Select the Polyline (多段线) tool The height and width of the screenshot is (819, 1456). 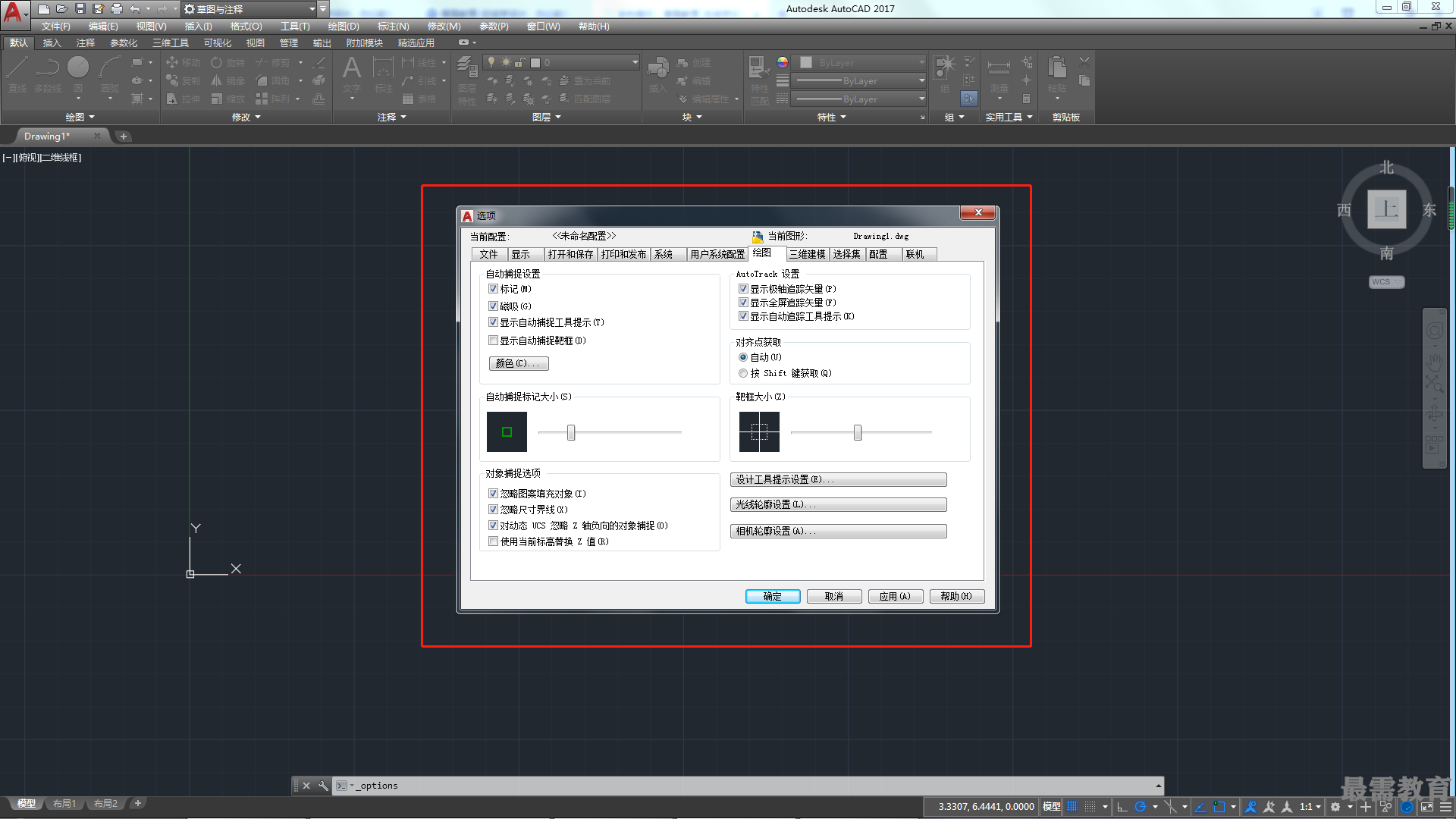[x=48, y=74]
